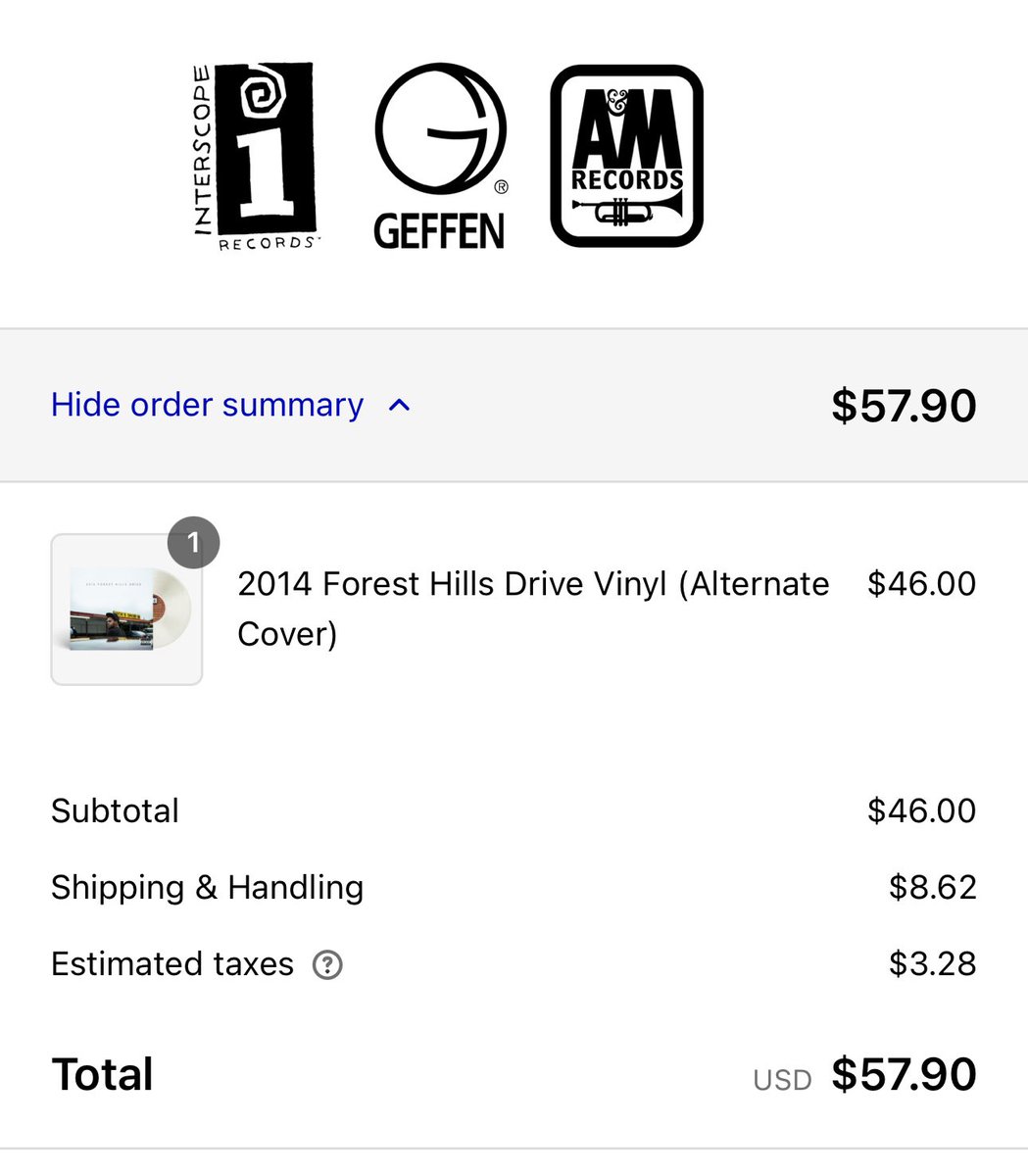Image resolution: width=1028 pixels, height=1176 pixels.
Task: Click the USD currency label
Action: point(782,1080)
